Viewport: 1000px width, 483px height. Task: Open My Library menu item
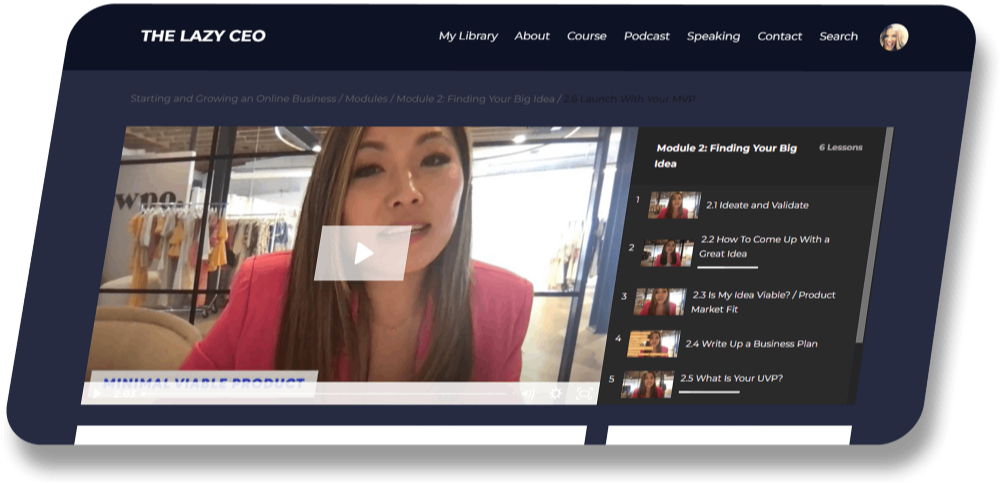tap(468, 36)
